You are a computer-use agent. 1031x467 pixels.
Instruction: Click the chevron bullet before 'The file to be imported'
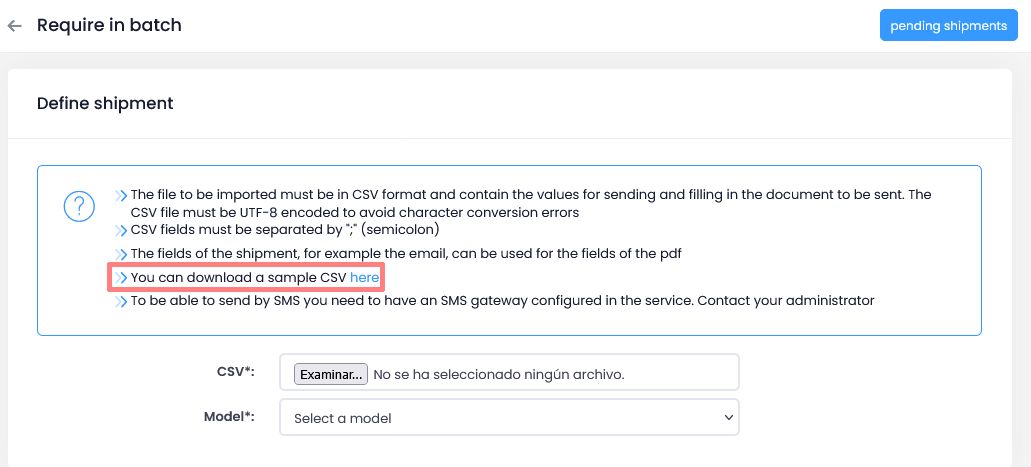tap(121, 195)
